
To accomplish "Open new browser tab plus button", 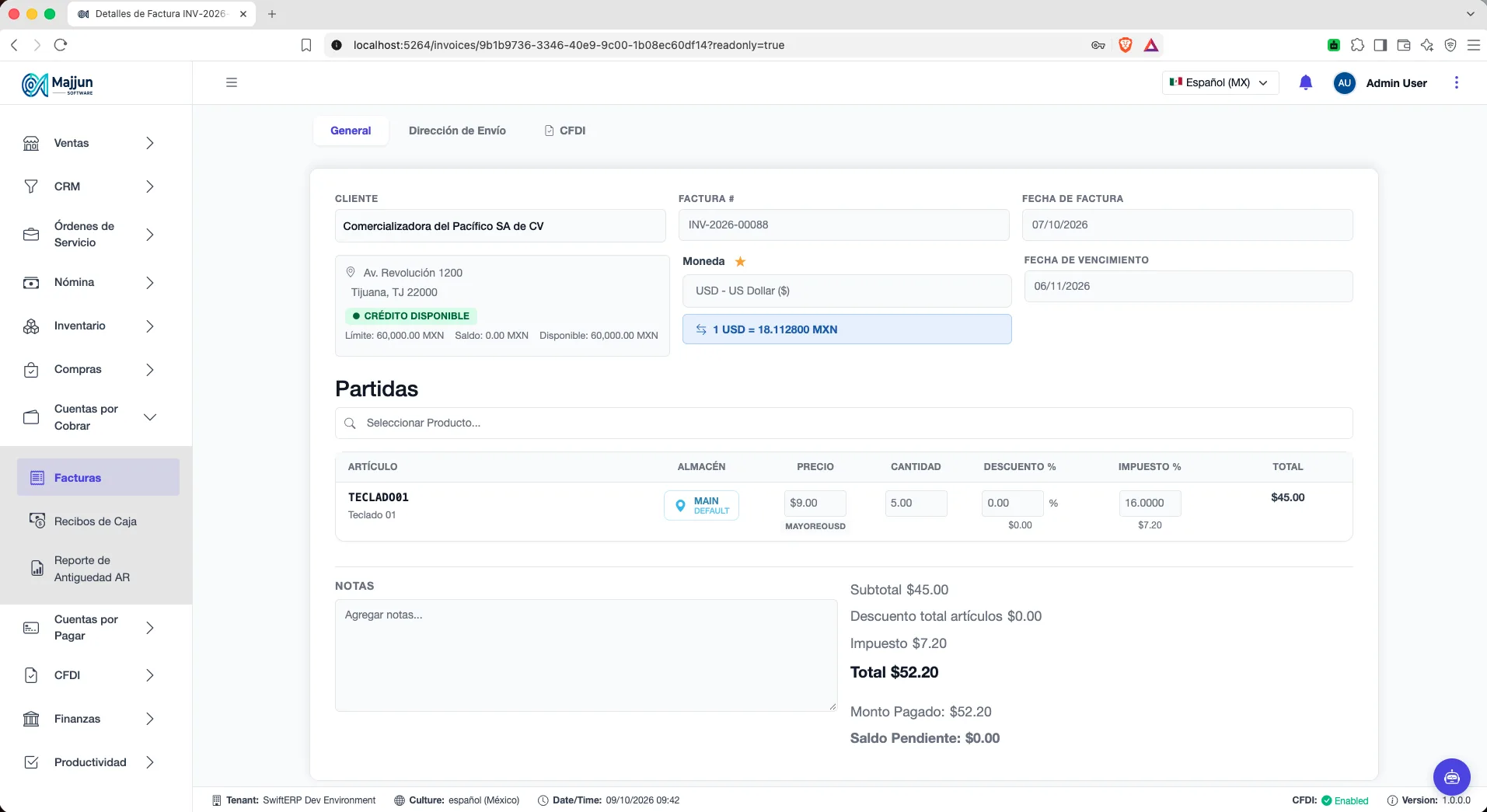I will pos(272,14).
